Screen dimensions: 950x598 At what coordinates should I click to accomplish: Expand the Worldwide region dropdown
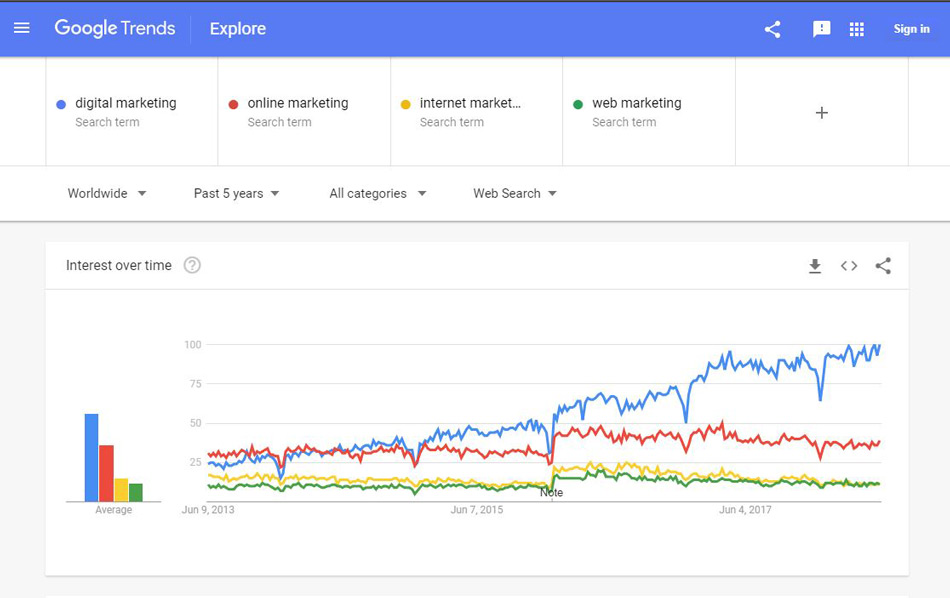click(107, 193)
